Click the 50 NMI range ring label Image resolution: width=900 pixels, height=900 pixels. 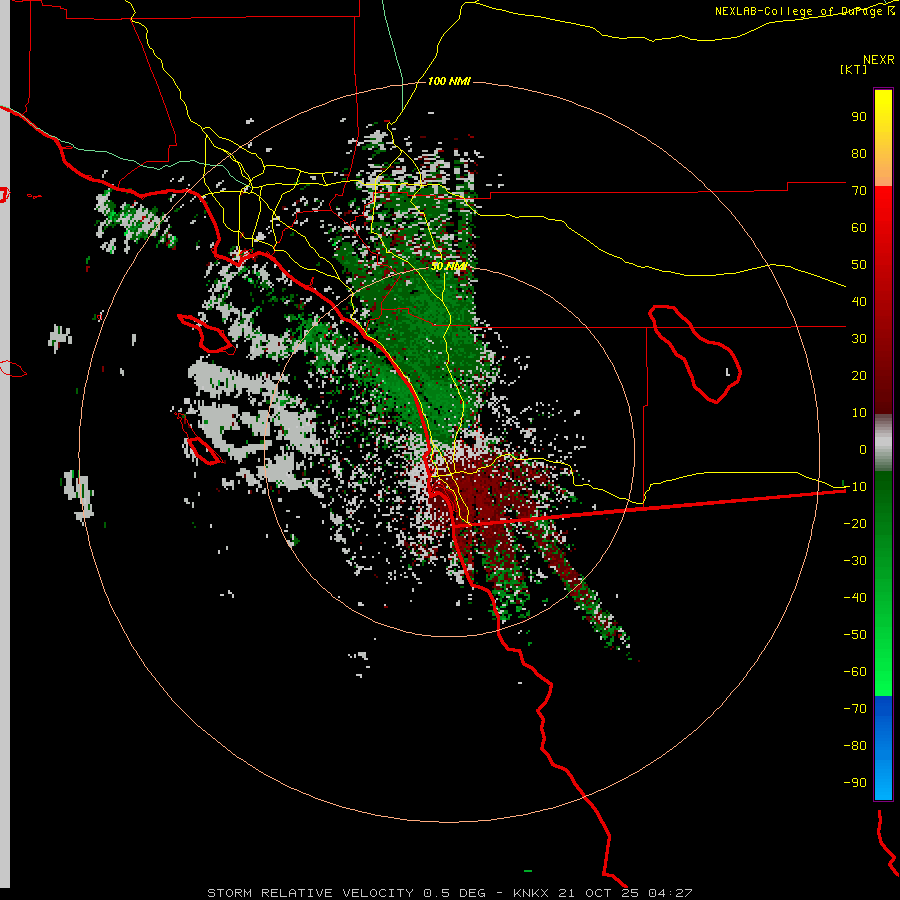pyautogui.click(x=449, y=266)
